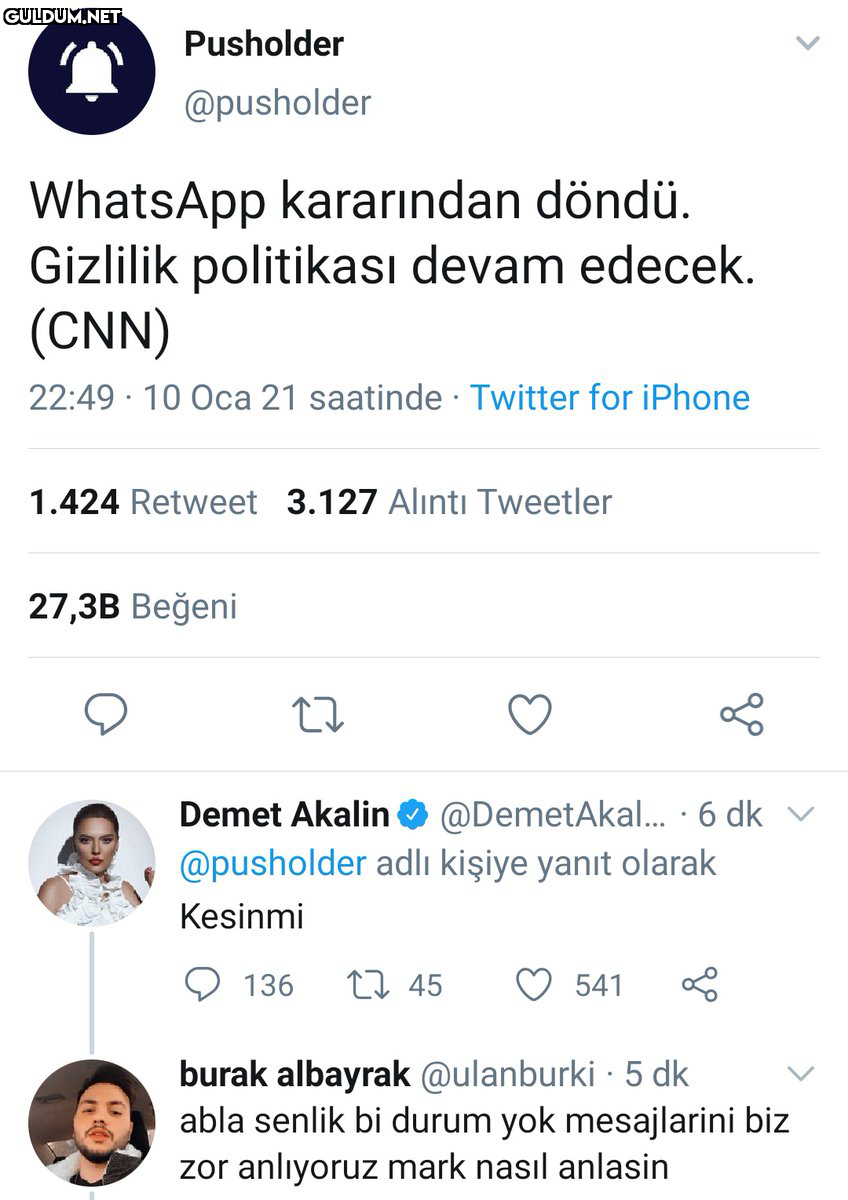Open the Twitter for iPhone source link
This screenshot has width=848, height=1200.
[x=610, y=398]
